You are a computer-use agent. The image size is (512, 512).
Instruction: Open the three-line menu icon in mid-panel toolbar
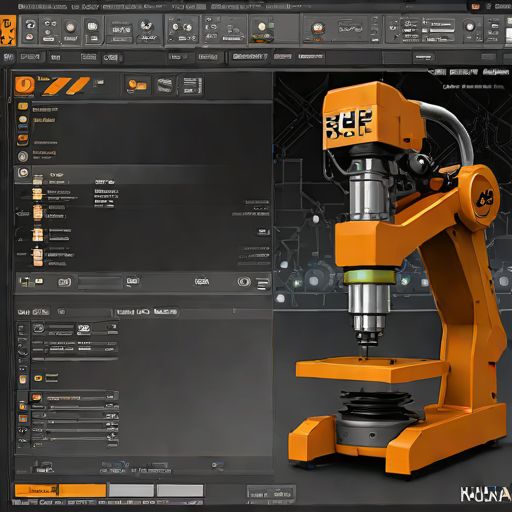pyautogui.click(x=263, y=283)
